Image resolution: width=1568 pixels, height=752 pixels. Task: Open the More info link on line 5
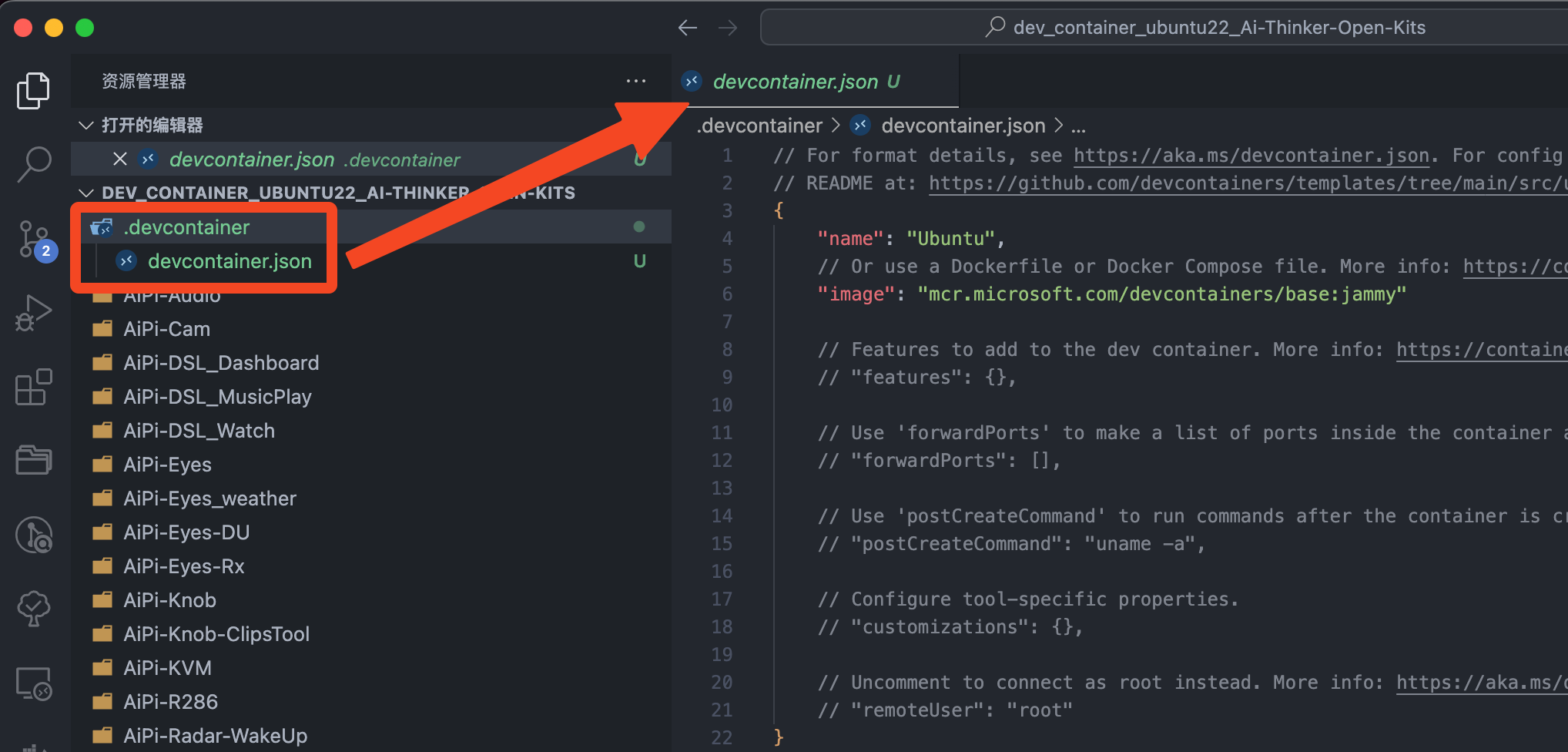pos(1515,267)
